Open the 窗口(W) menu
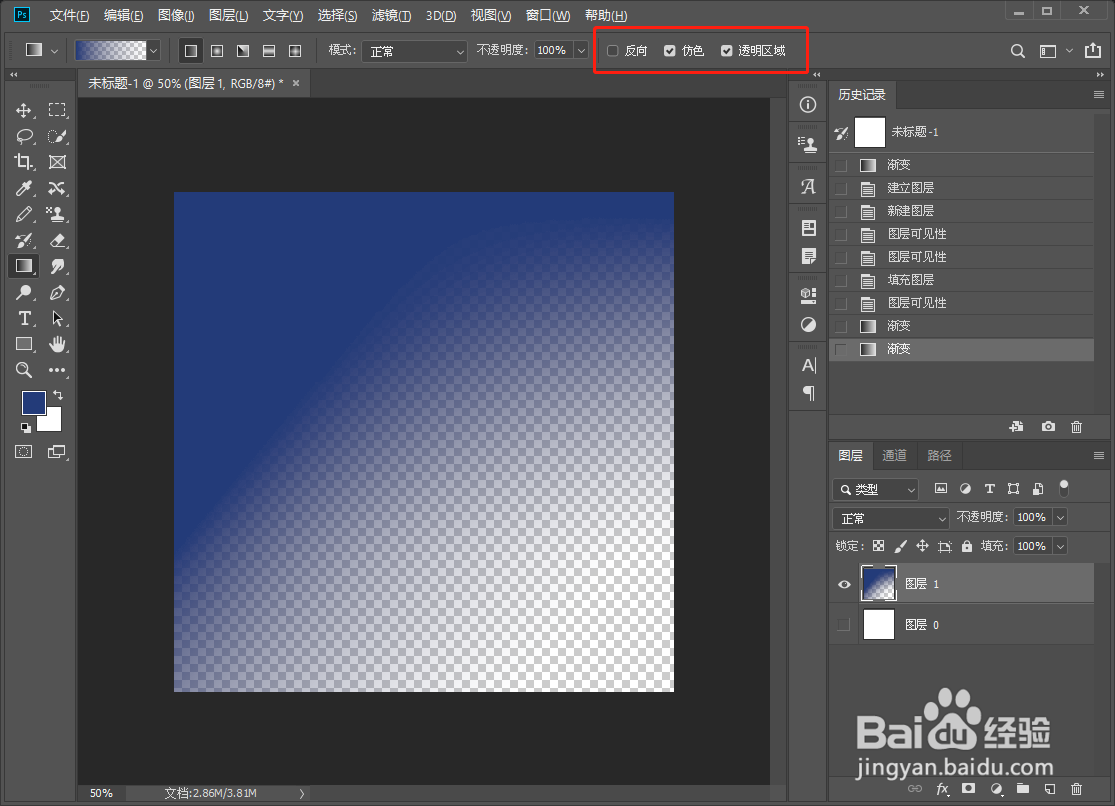Viewport: 1115px width, 806px height. click(x=548, y=15)
